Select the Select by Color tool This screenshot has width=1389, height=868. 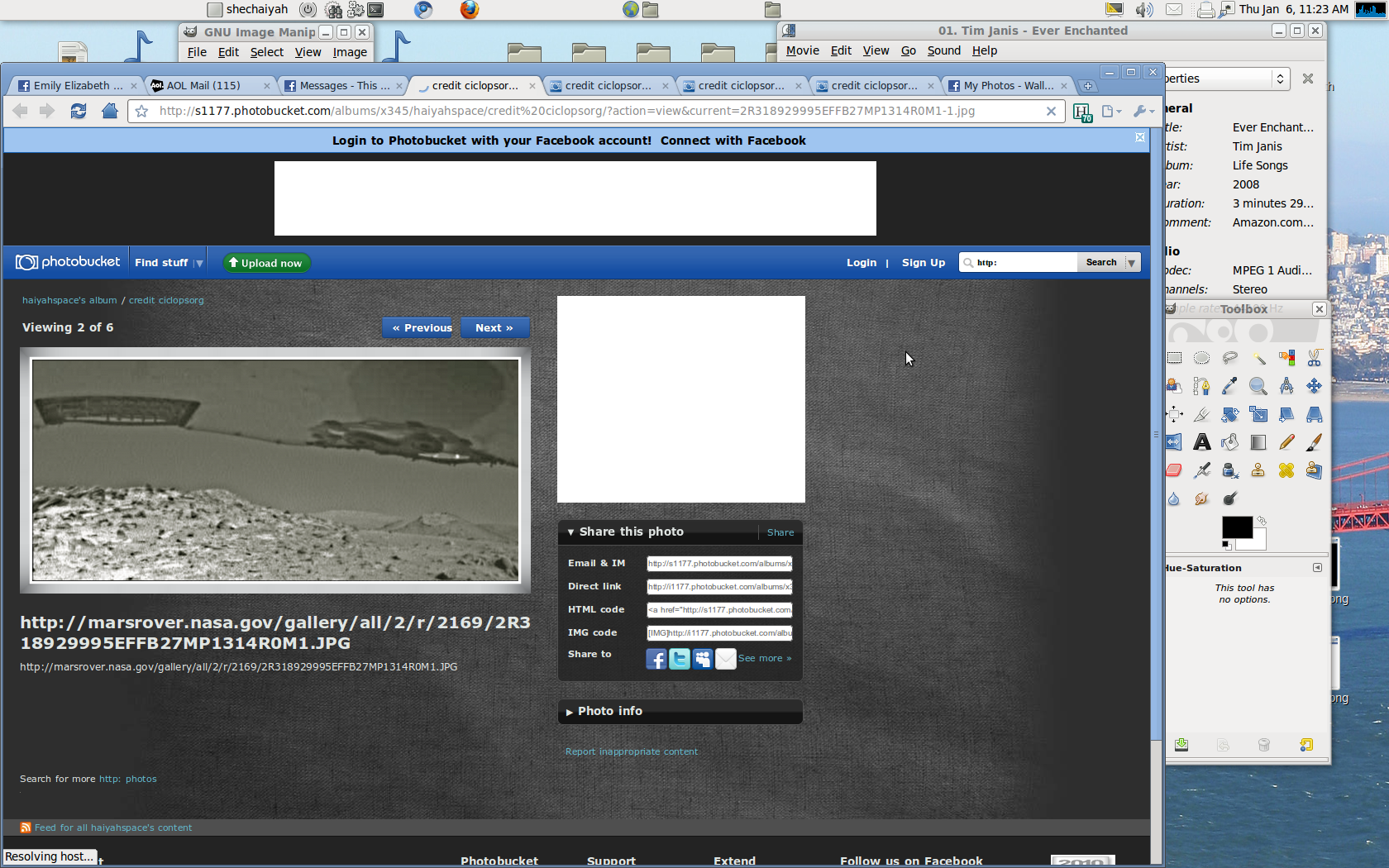[x=1286, y=358]
